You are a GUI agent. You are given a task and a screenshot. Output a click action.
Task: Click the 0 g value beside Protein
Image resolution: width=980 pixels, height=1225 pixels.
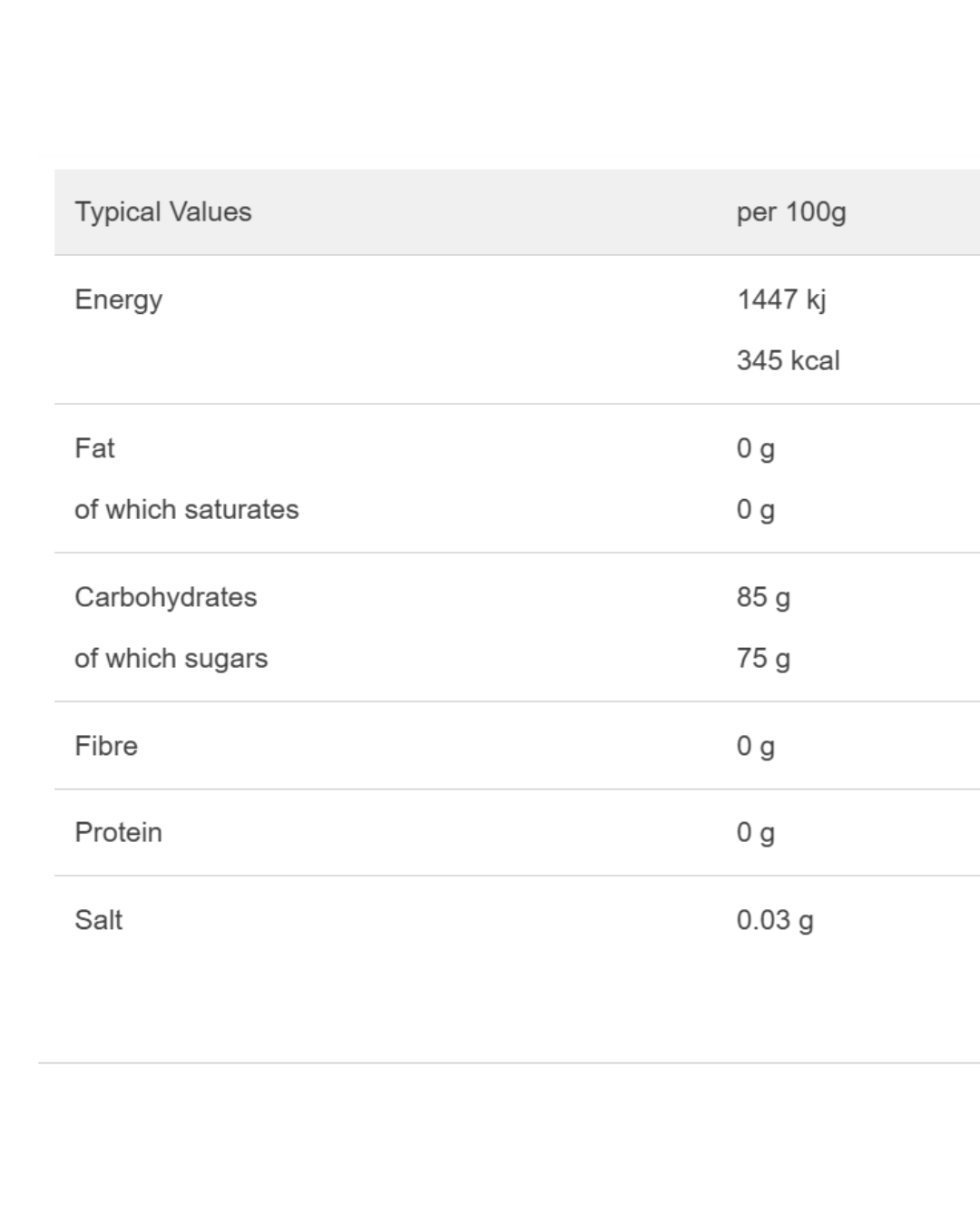coord(755,832)
